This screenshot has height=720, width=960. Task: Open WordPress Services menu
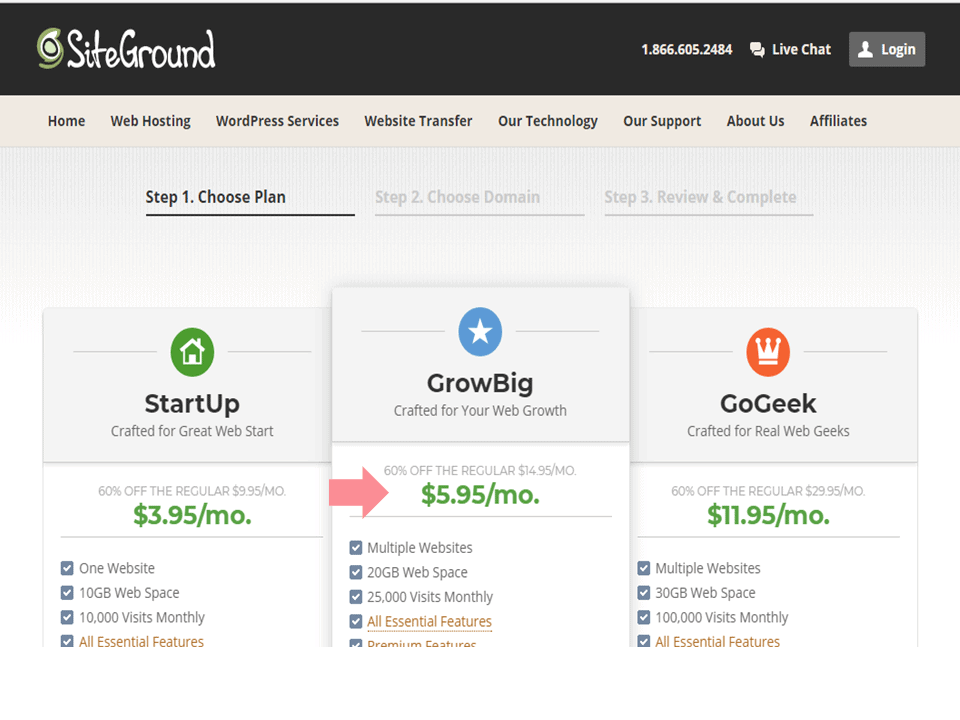pyautogui.click(x=277, y=121)
